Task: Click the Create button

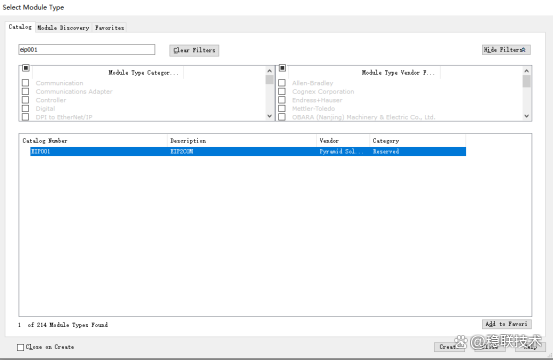Action: 449,347
